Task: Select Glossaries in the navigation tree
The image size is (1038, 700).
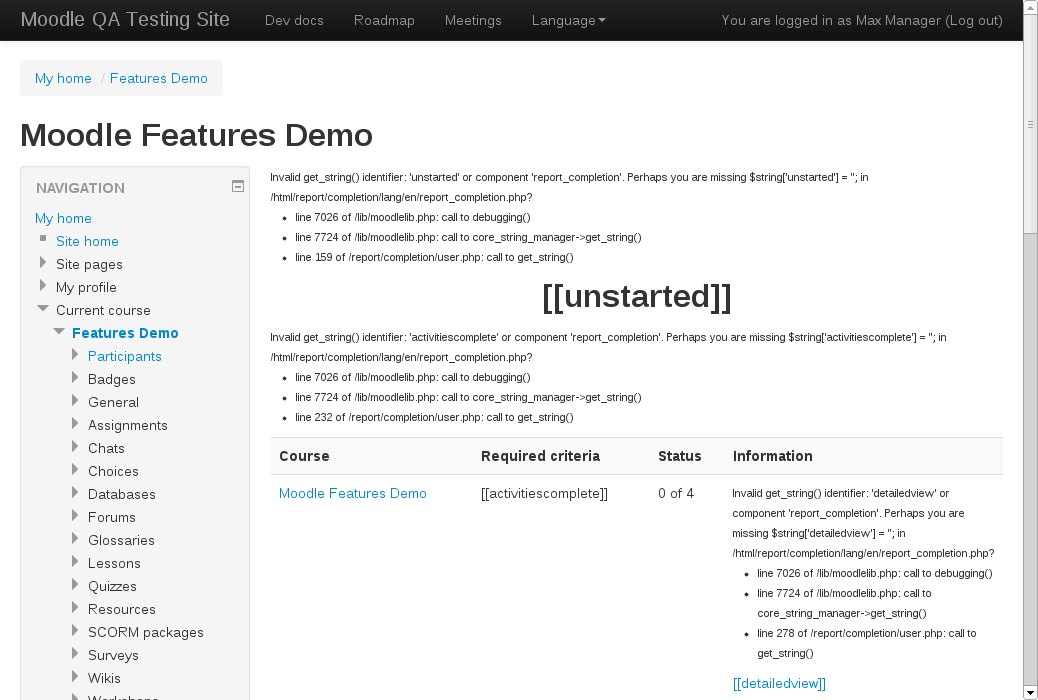Action: coord(121,540)
